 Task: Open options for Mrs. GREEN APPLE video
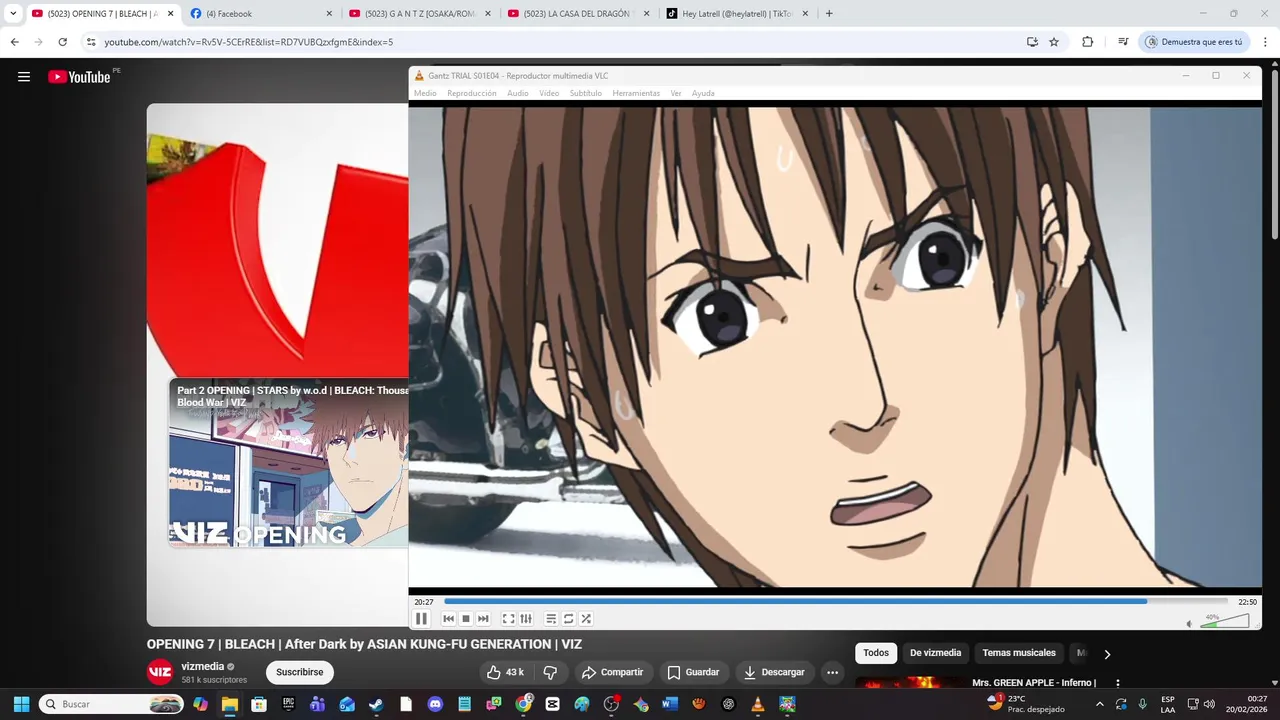coord(1119,684)
